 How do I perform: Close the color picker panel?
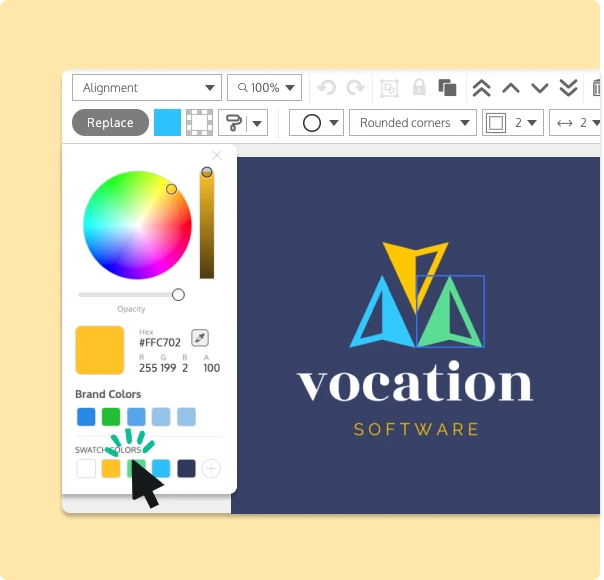pyautogui.click(x=217, y=155)
